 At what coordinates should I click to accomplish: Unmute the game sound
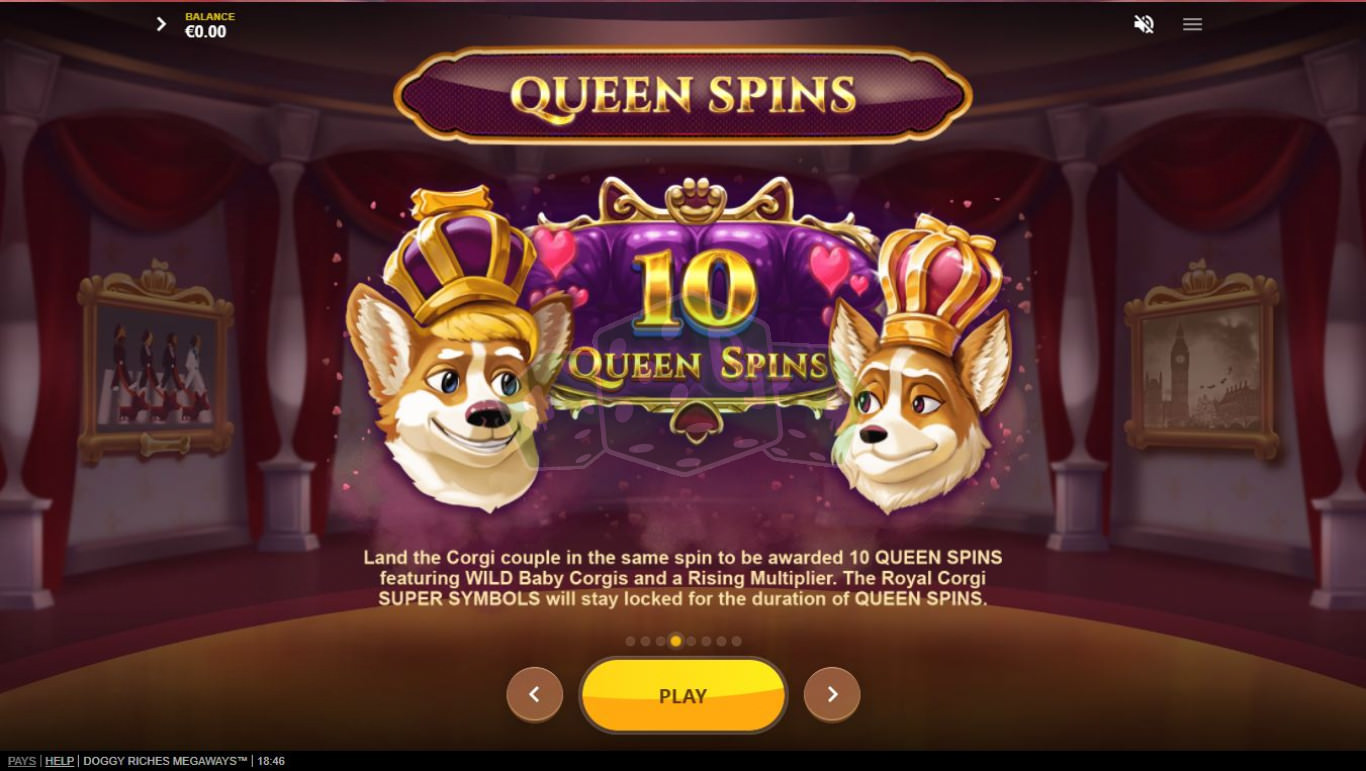(x=1144, y=24)
